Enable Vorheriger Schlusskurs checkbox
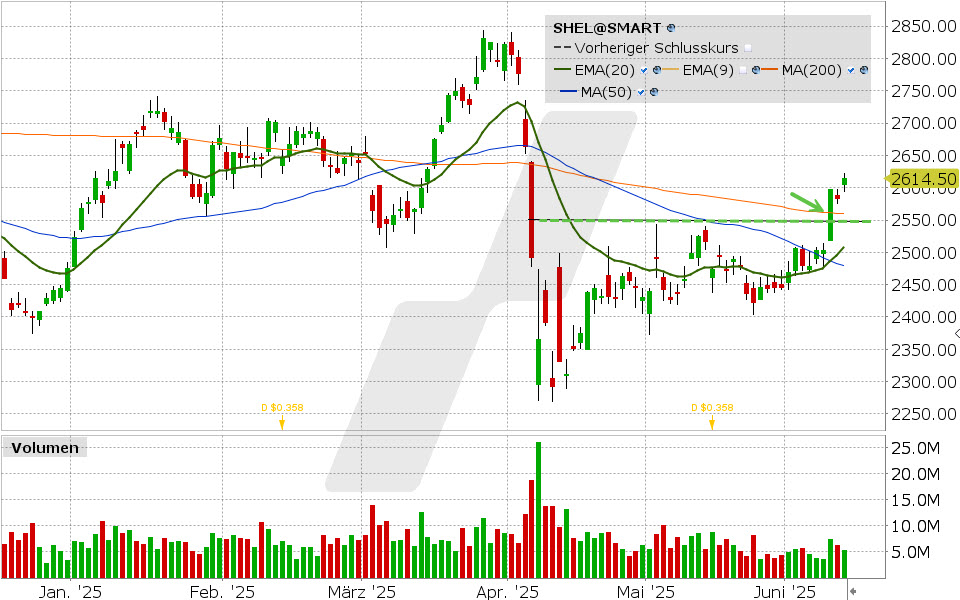Image resolution: width=960 pixels, height=600 pixels. click(x=748, y=48)
